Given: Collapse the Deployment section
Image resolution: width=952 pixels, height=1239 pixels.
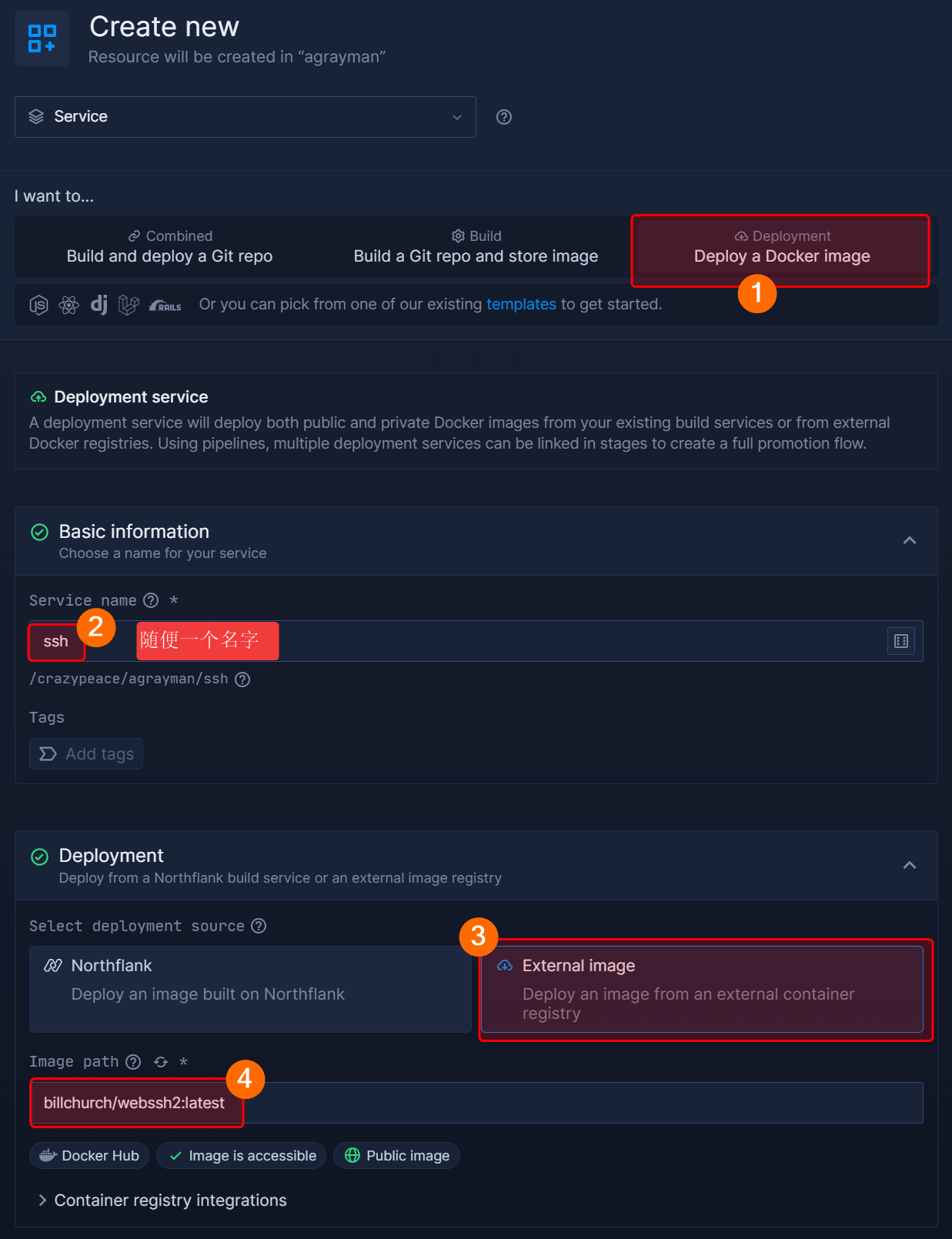Looking at the screenshot, I should (910, 865).
